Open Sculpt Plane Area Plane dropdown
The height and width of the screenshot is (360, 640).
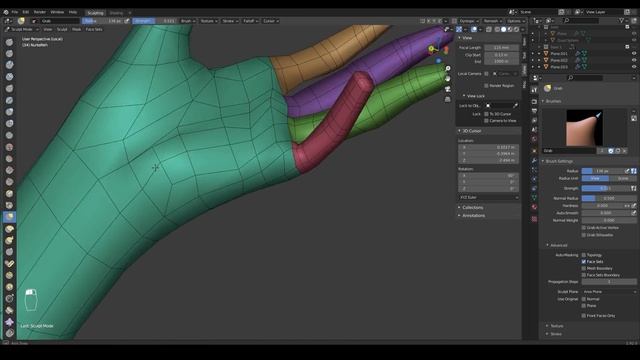tap(609, 292)
